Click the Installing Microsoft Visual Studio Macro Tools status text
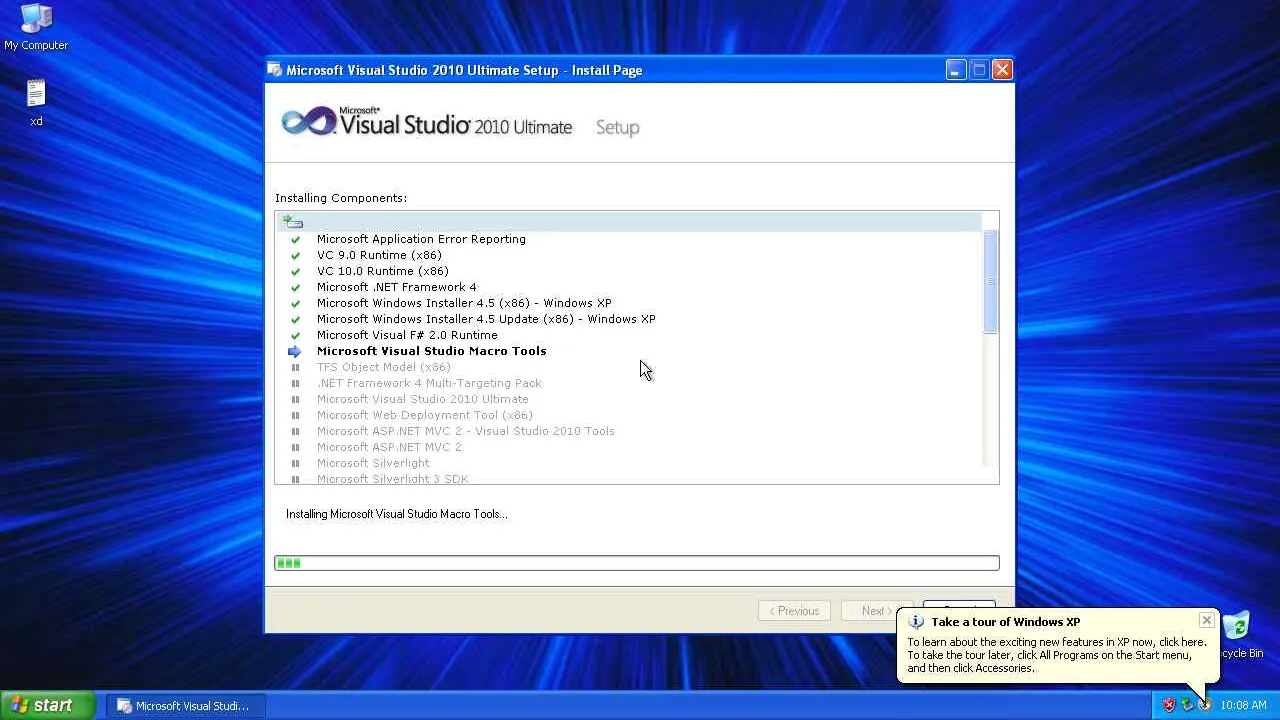The width and height of the screenshot is (1280, 720). [397, 514]
